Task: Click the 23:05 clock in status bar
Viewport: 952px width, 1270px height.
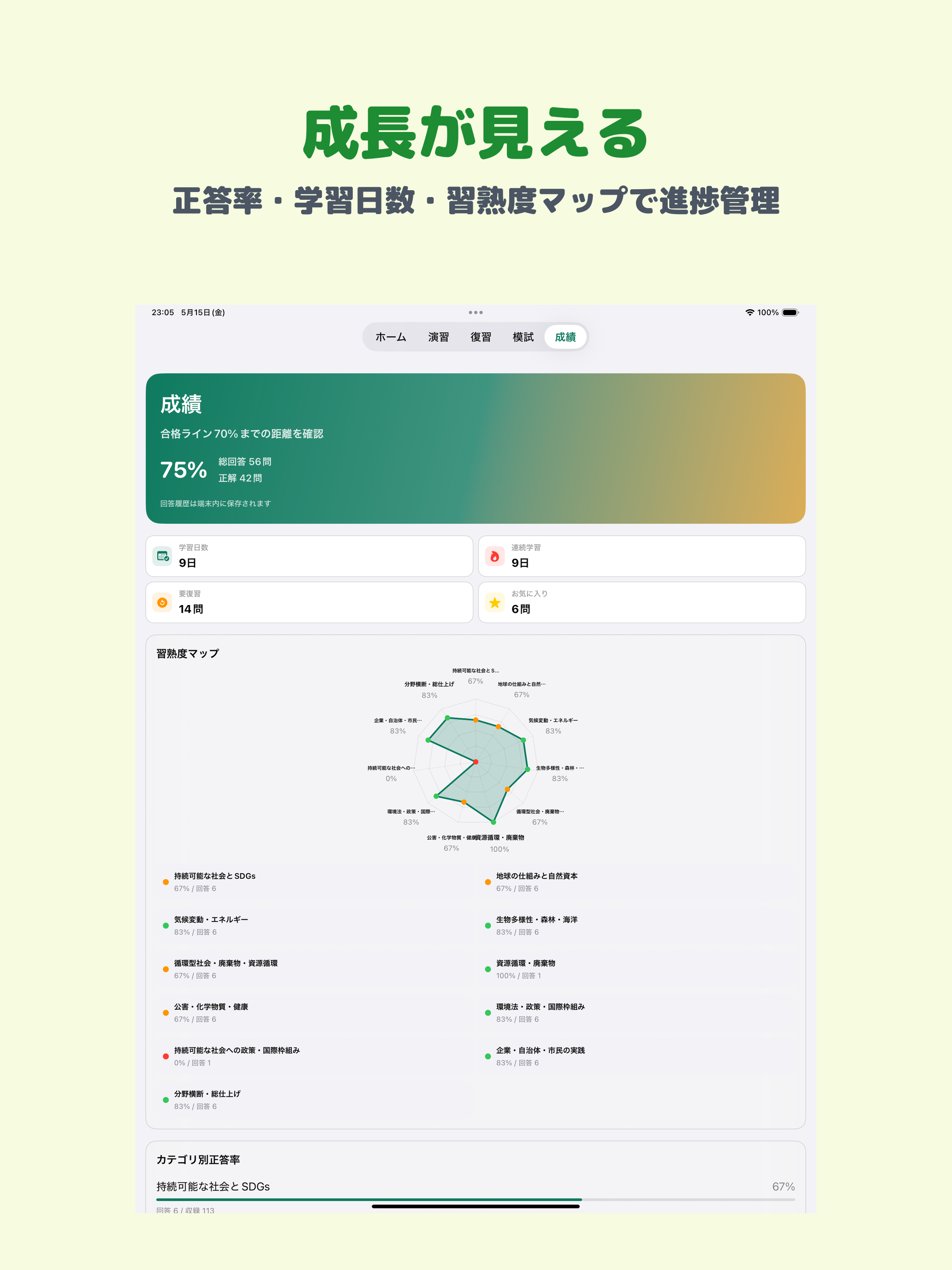Action: [163, 312]
